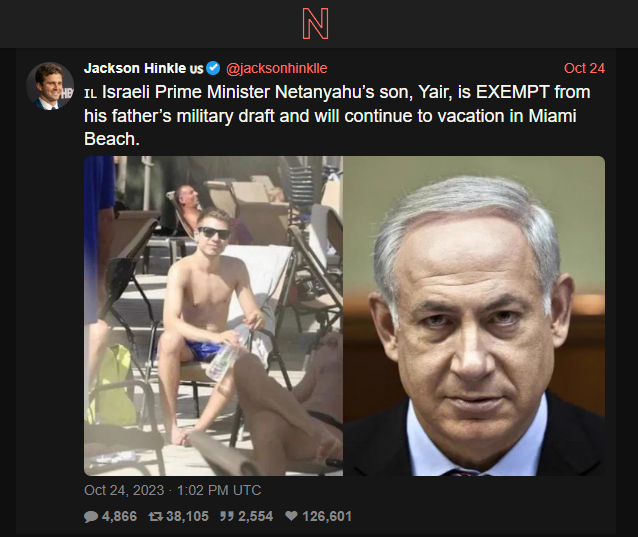Screen dimensions: 638x537
Task: Click the Jackson Hinkle display name
Action: (x=135, y=68)
